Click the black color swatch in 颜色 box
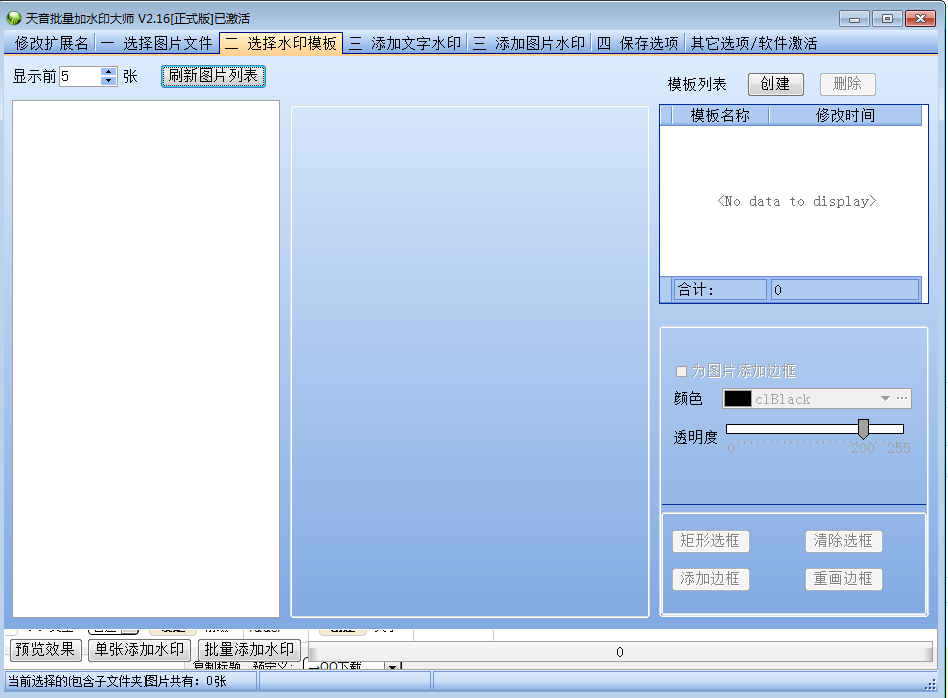This screenshot has height=698, width=948. point(738,399)
